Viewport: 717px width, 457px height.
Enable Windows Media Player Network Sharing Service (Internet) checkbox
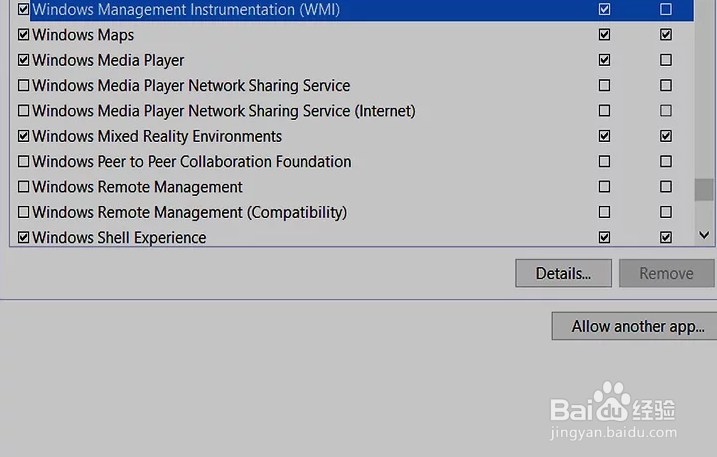(x=23, y=111)
